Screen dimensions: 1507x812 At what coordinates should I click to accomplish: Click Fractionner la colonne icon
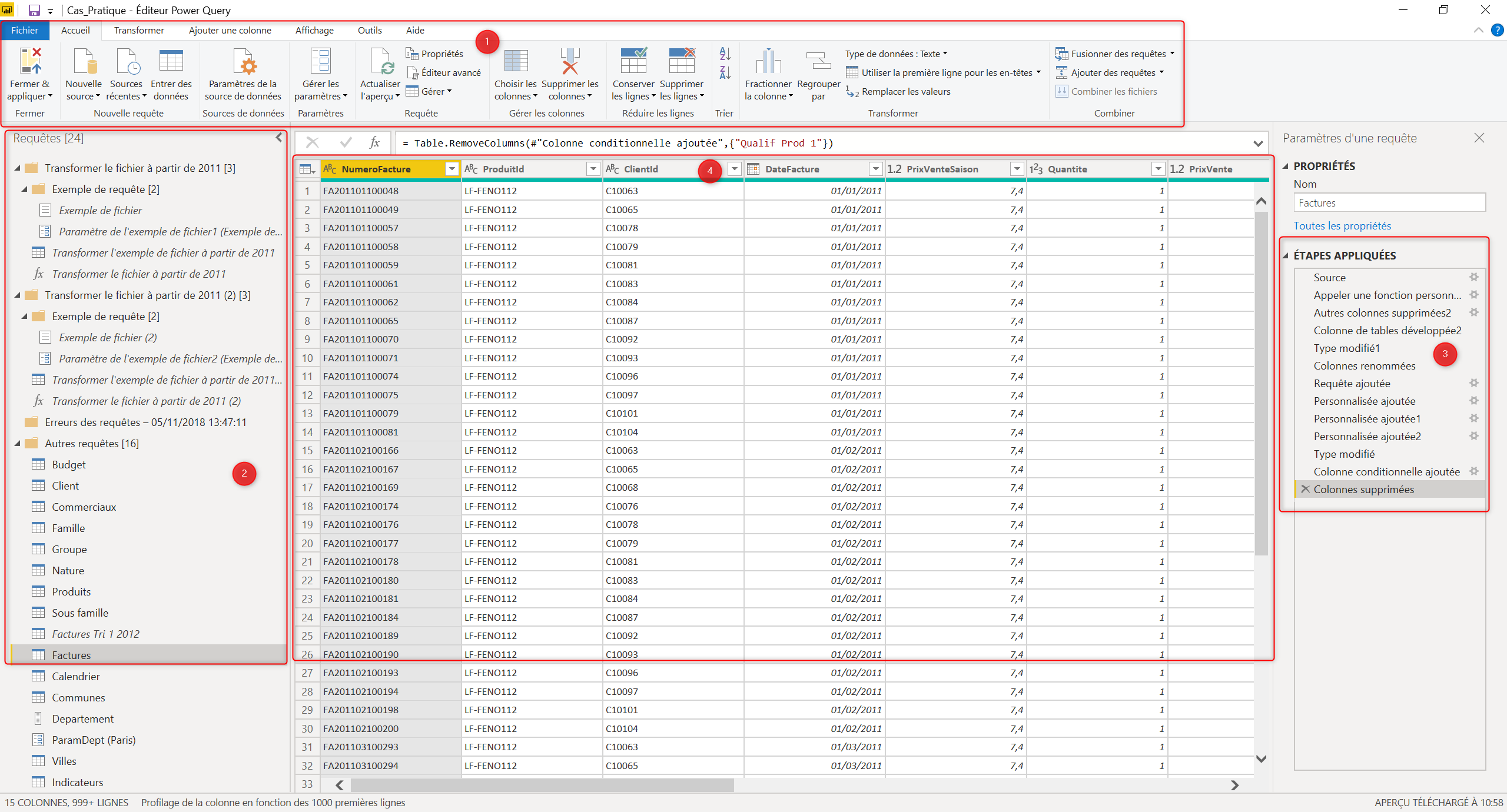coord(768,61)
